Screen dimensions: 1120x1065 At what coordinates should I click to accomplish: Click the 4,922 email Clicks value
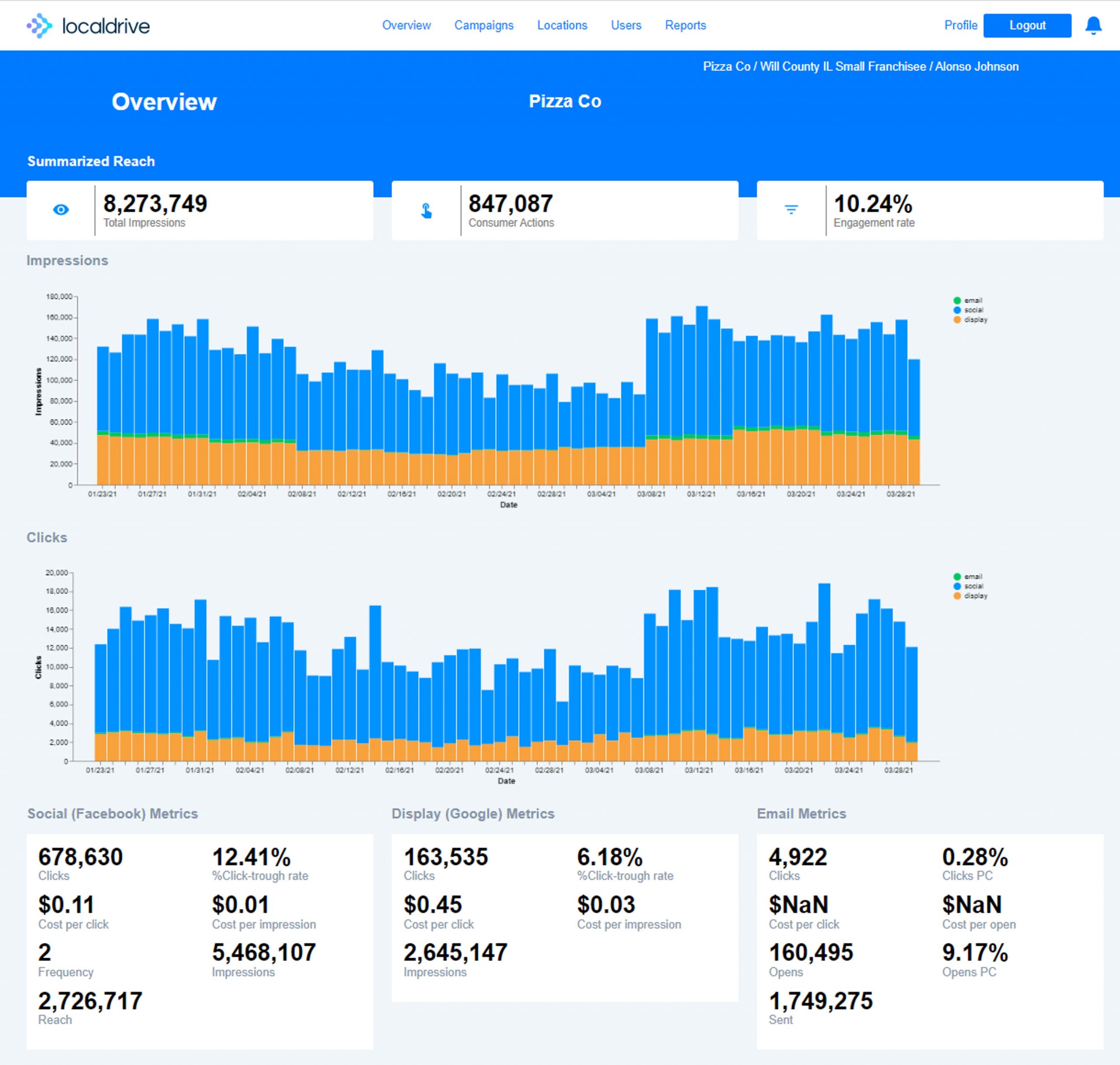tap(798, 857)
